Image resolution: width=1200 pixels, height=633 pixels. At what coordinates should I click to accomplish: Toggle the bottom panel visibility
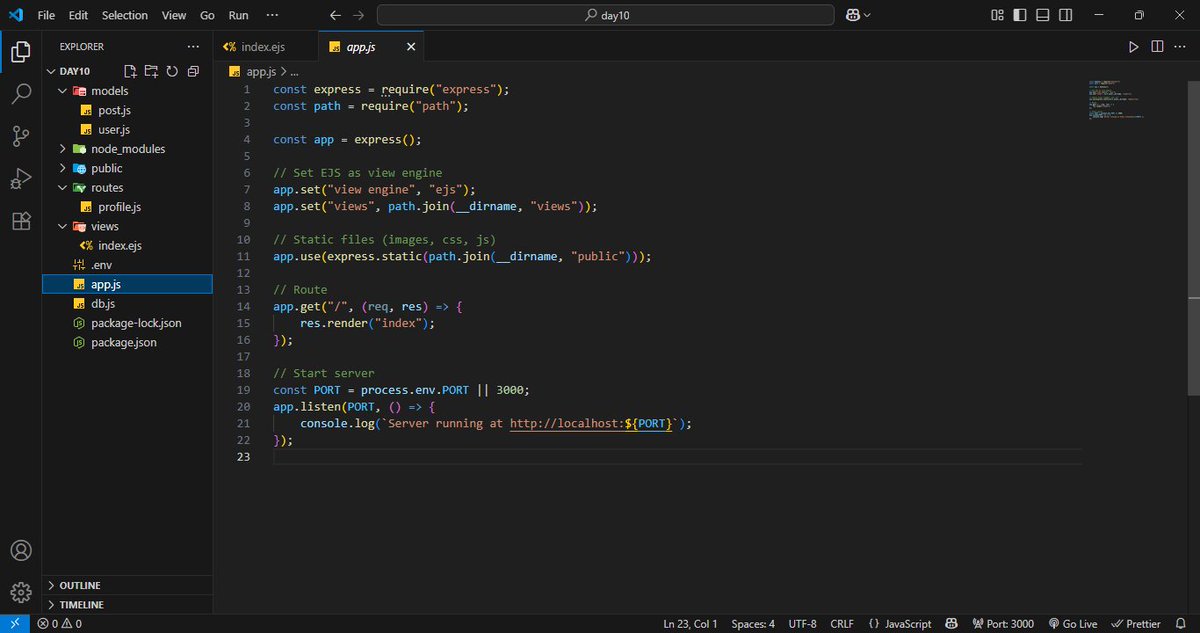pos(1042,15)
